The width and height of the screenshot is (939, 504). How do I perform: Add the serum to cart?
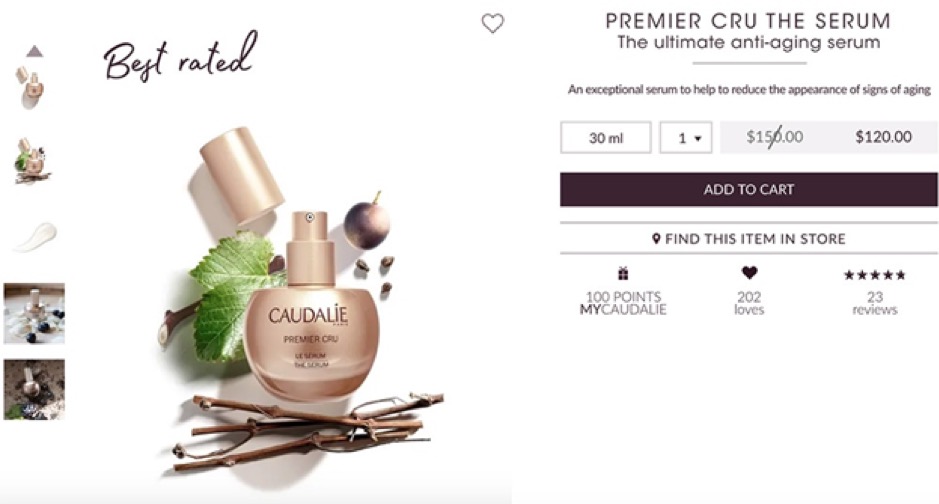point(749,189)
